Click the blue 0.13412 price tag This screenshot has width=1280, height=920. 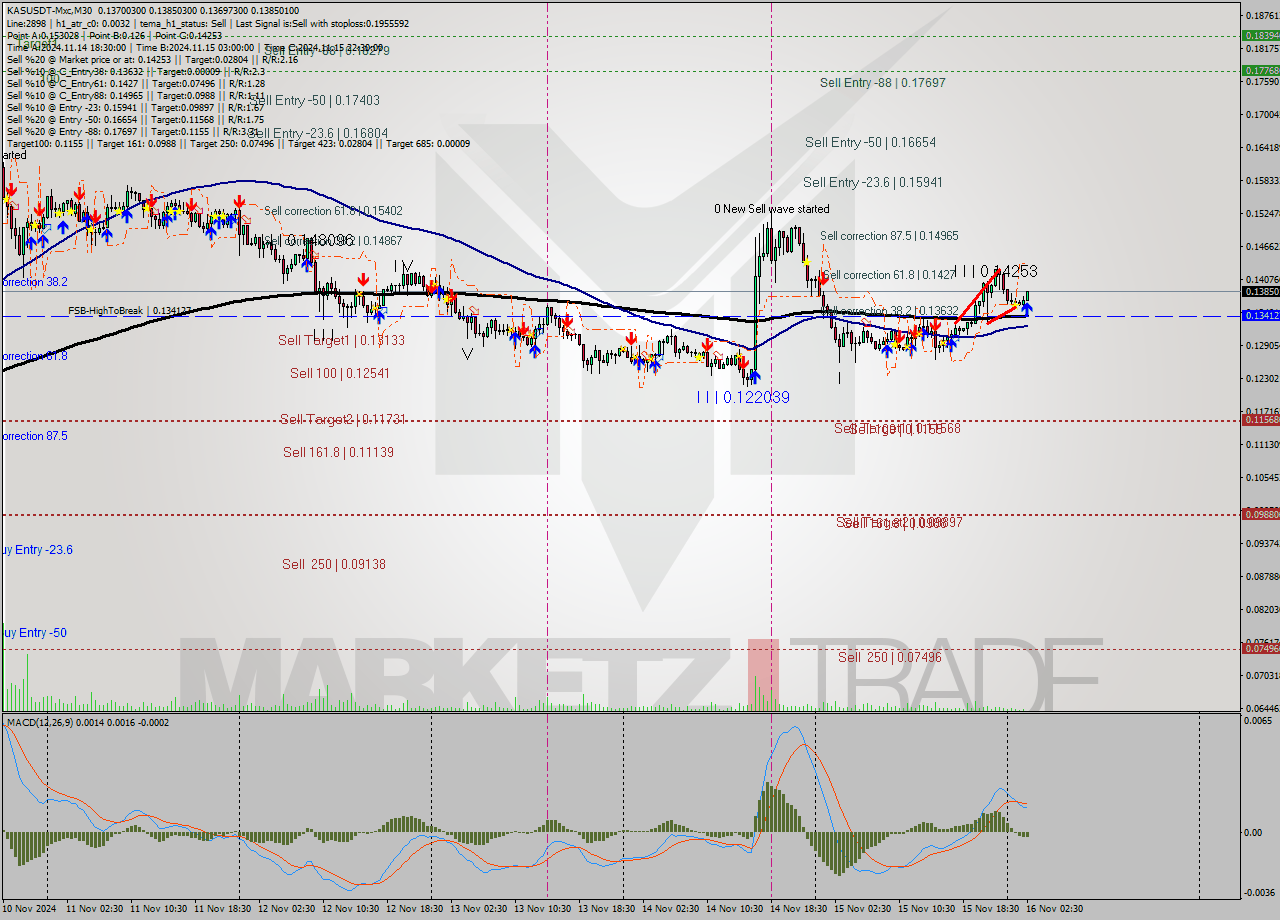(1260, 315)
